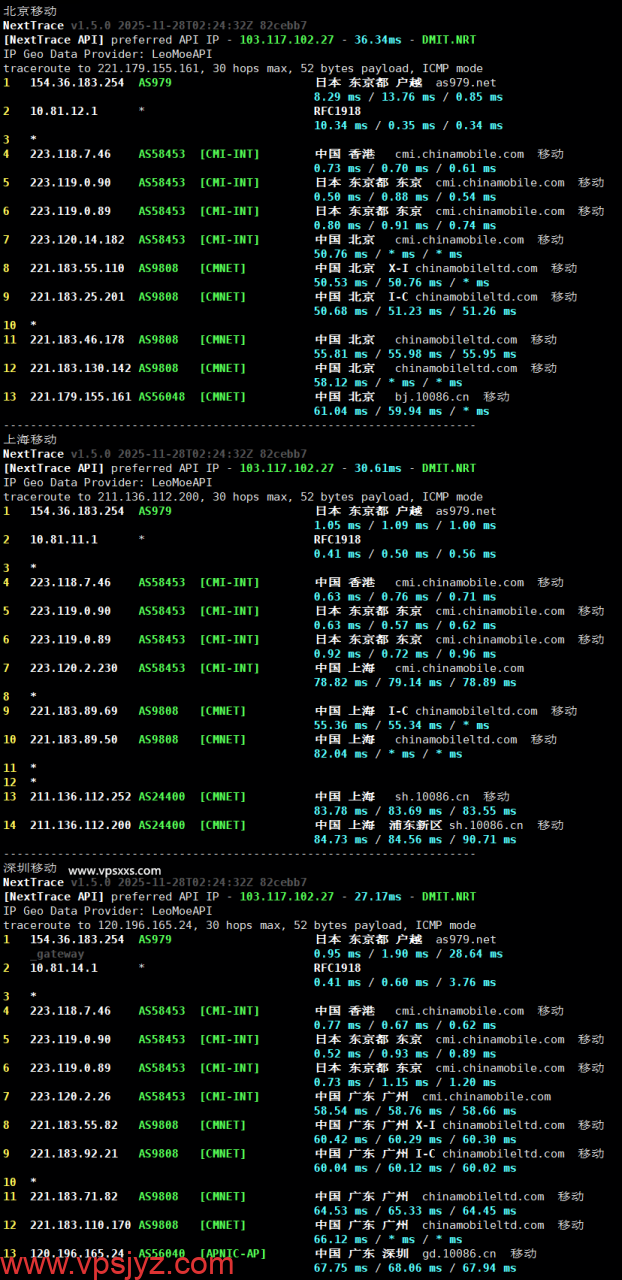
Task: Select hop IP 221.183.110.170
Action: tap(81, 1225)
